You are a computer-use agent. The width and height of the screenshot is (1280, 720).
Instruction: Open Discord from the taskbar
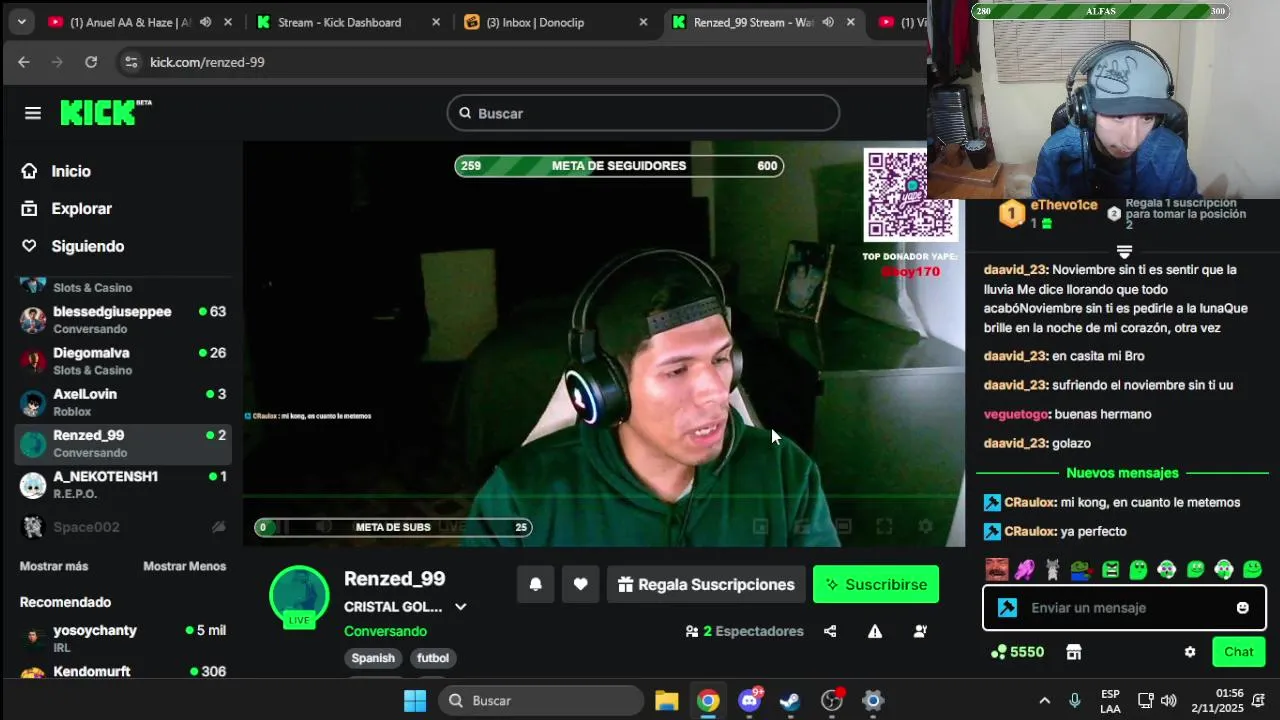click(x=749, y=700)
